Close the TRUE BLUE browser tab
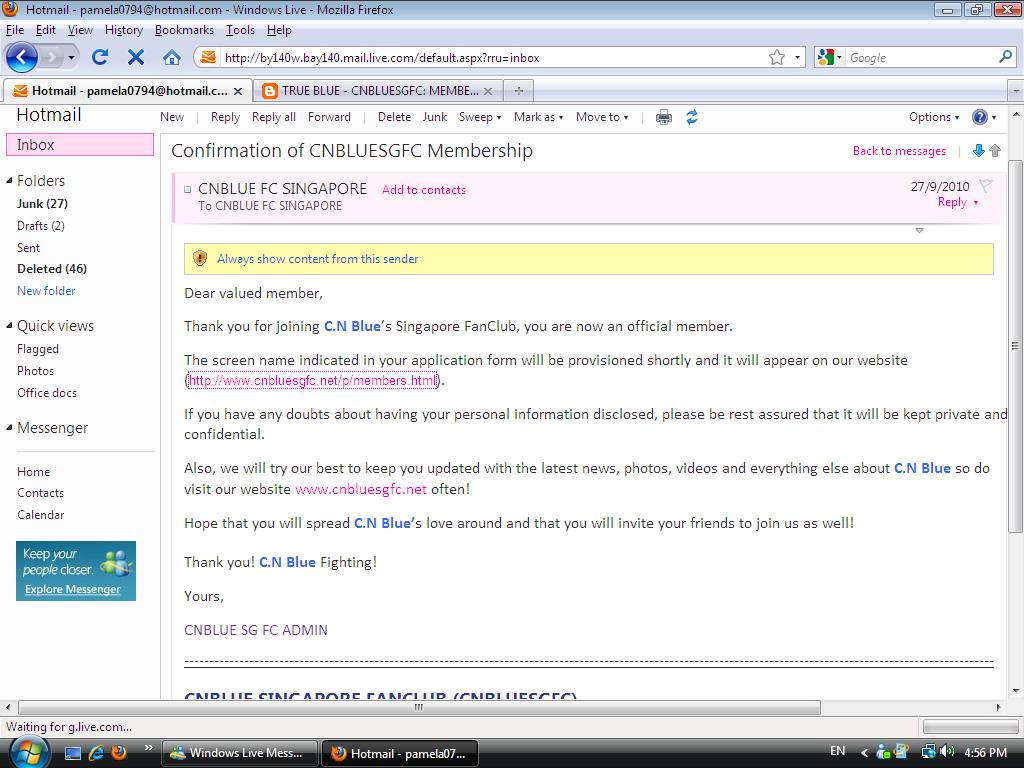 point(488,91)
